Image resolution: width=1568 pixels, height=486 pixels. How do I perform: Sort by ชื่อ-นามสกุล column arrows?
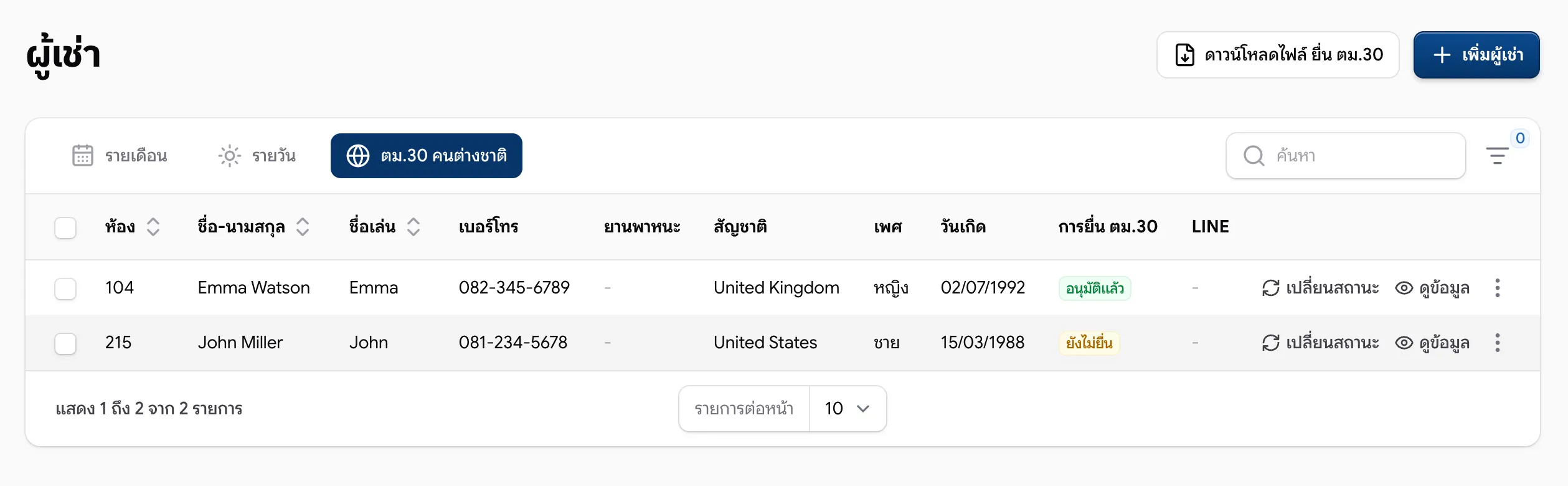click(x=303, y=227)
